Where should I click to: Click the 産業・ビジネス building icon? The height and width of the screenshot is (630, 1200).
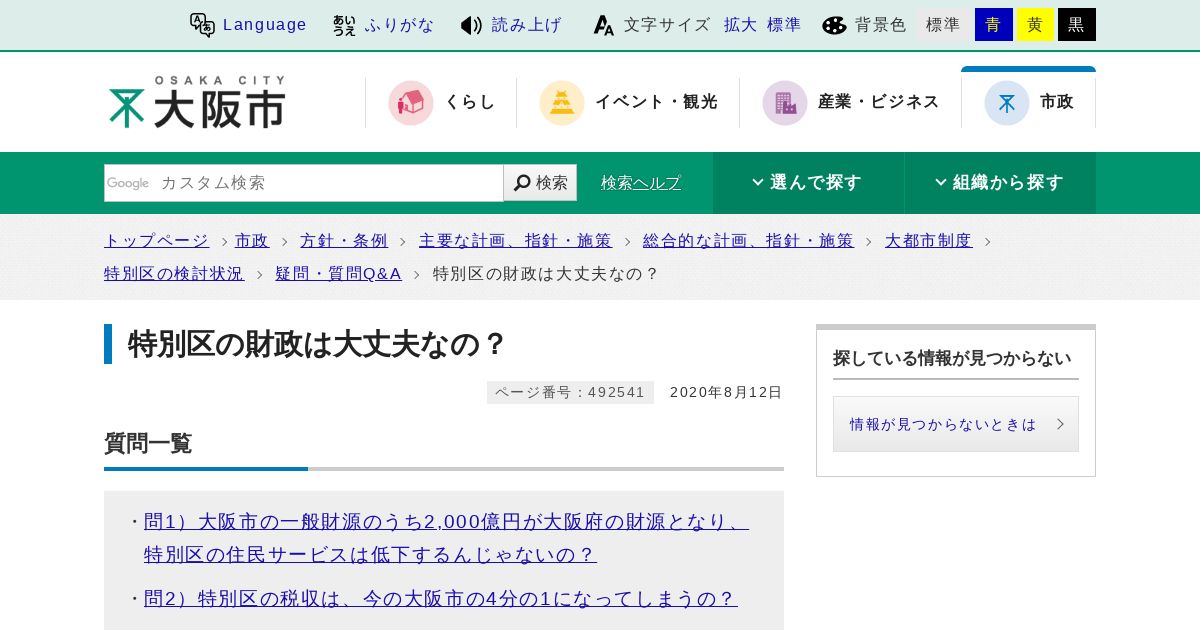(x=785, y=102)
